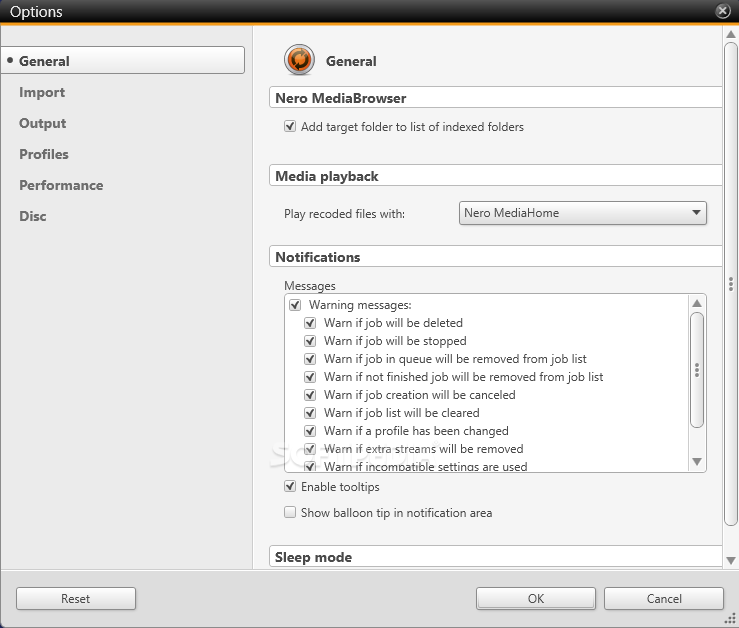Click the resize grip in dialog corner
The width and height of the screenshot is (739, 628).
pos(731,619)
